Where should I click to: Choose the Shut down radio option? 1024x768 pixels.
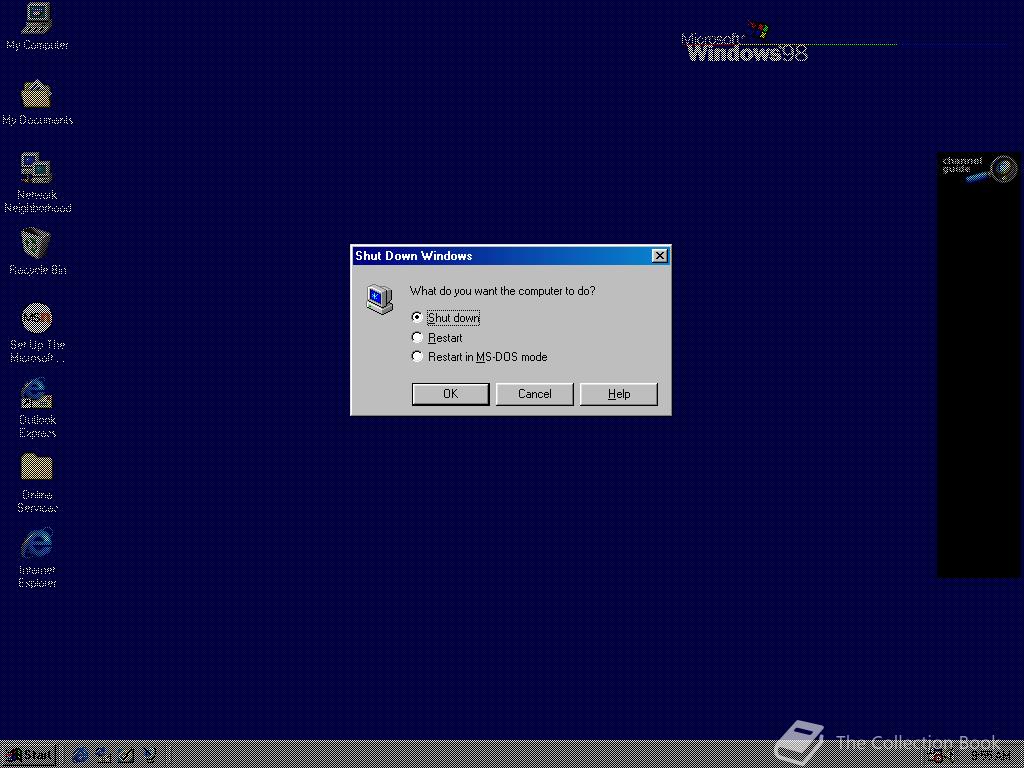pyautogui.click(x=446, y=317)
